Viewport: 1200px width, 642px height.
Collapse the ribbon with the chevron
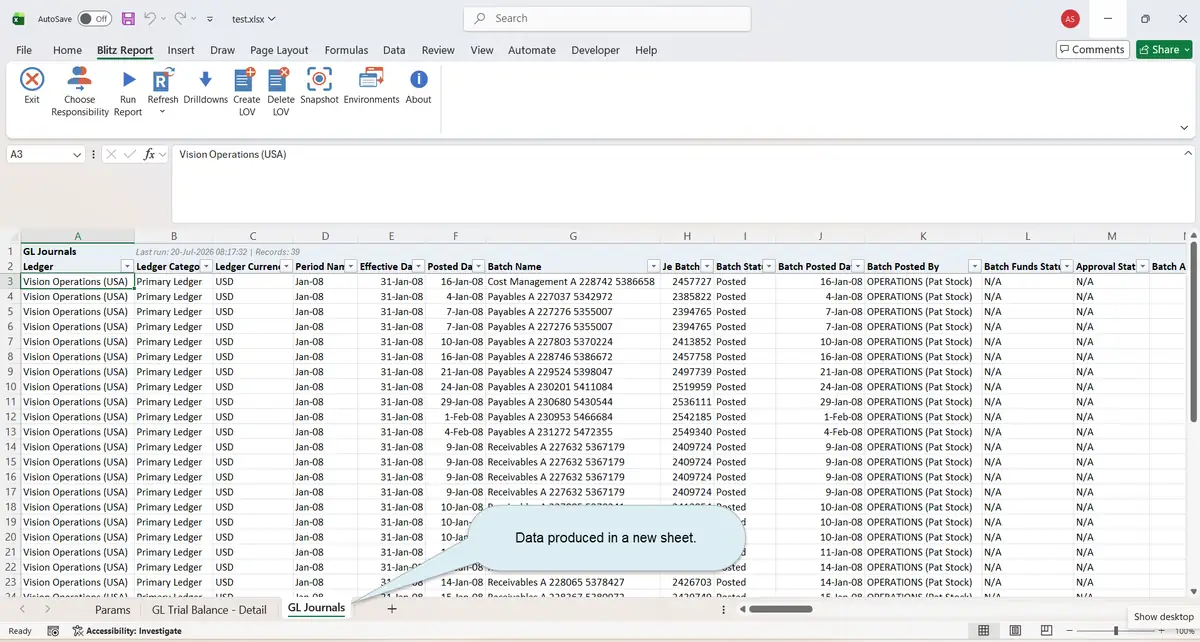(x=1184, y=128)
